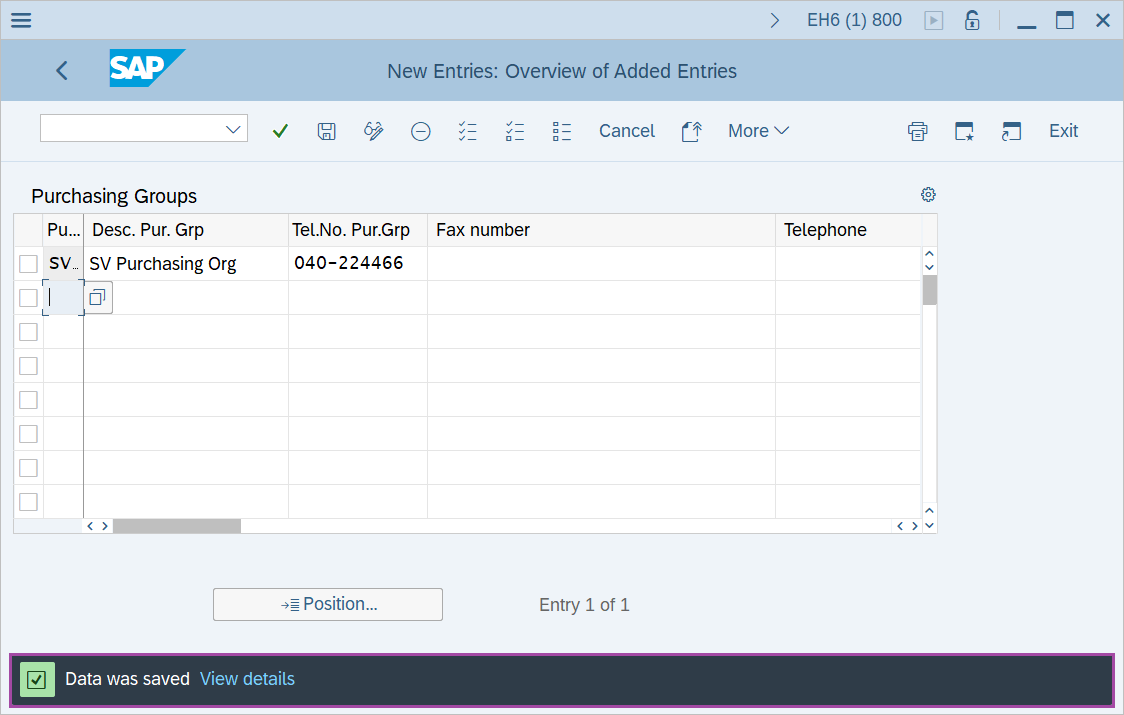Image resolution: width=1124 pixels, height=715 pixels.
Task: Choose Cancel in the toolbar
Action: (x=627, y=131)
